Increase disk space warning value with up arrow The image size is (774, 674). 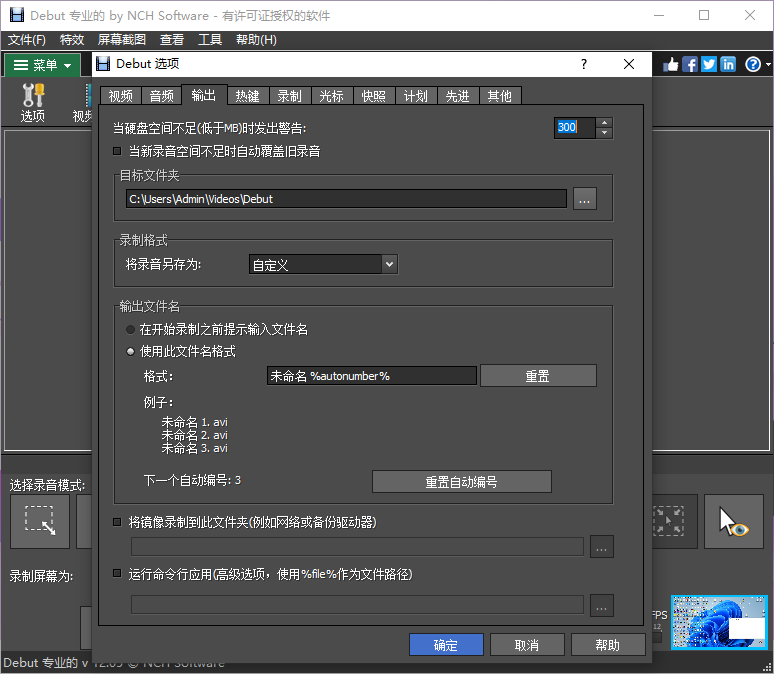click(x=605, y=122)
